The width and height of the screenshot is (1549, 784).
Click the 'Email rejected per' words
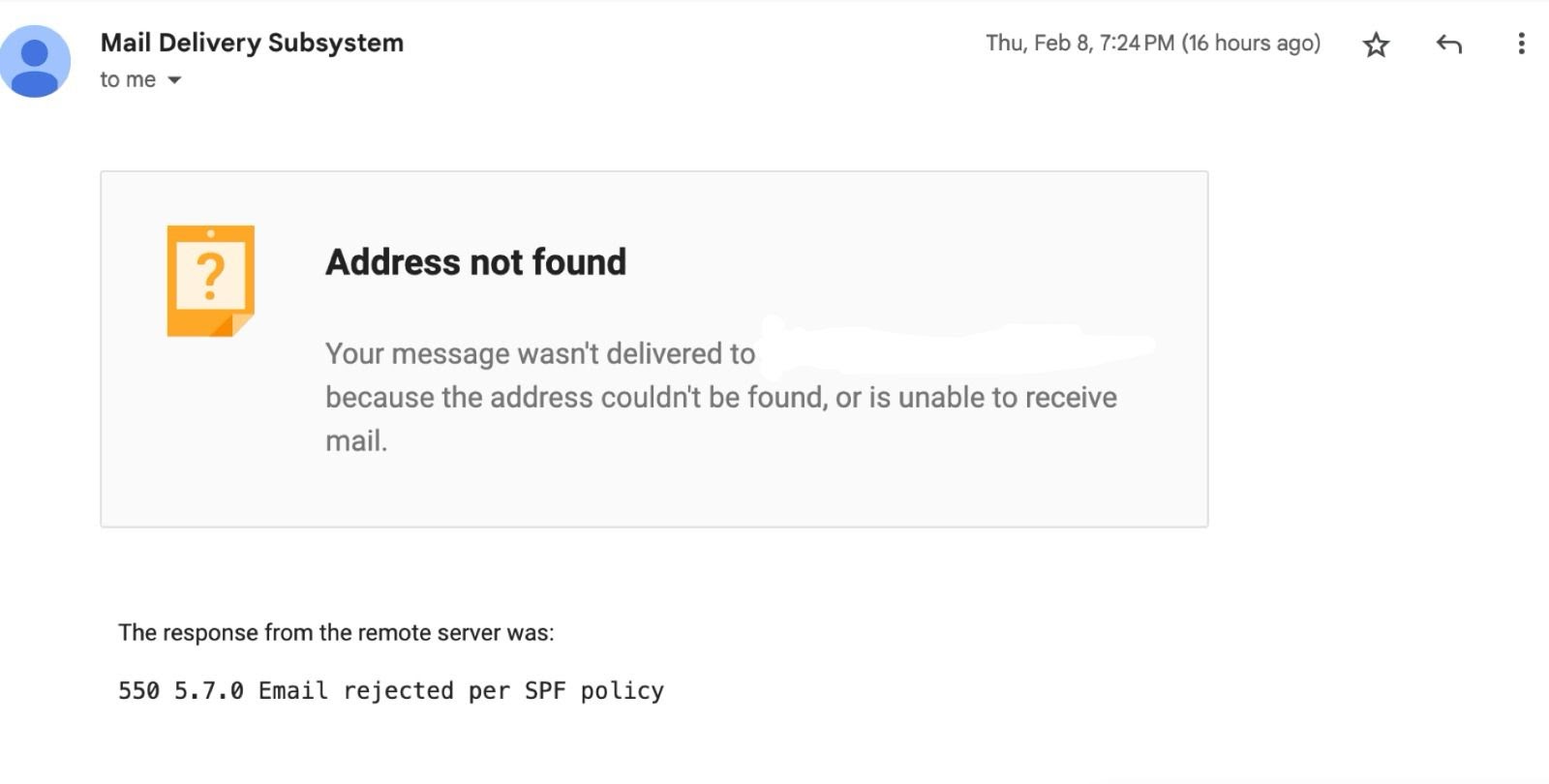coord(384,691)
